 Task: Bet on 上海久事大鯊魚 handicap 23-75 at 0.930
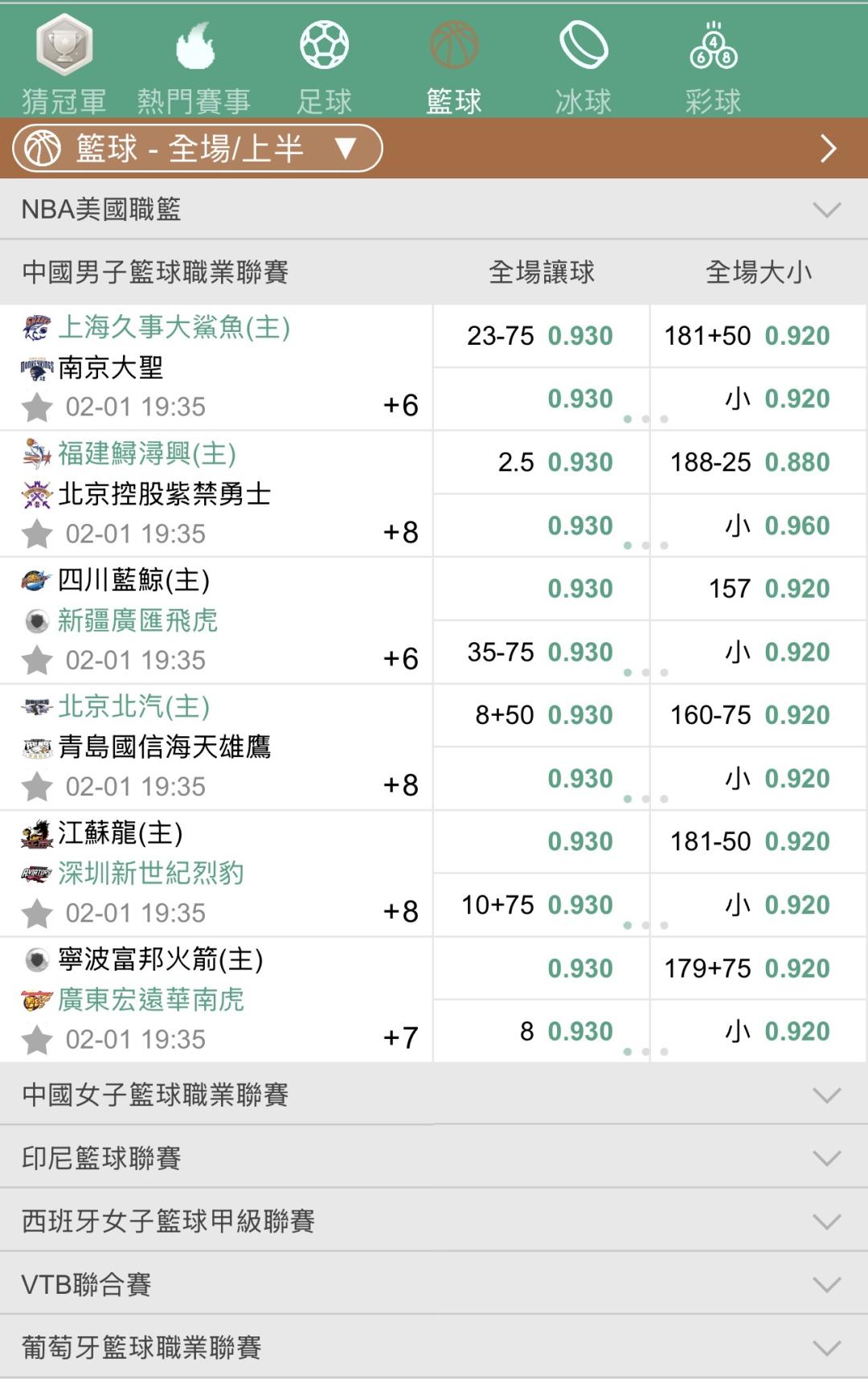[x=541, y=336]
